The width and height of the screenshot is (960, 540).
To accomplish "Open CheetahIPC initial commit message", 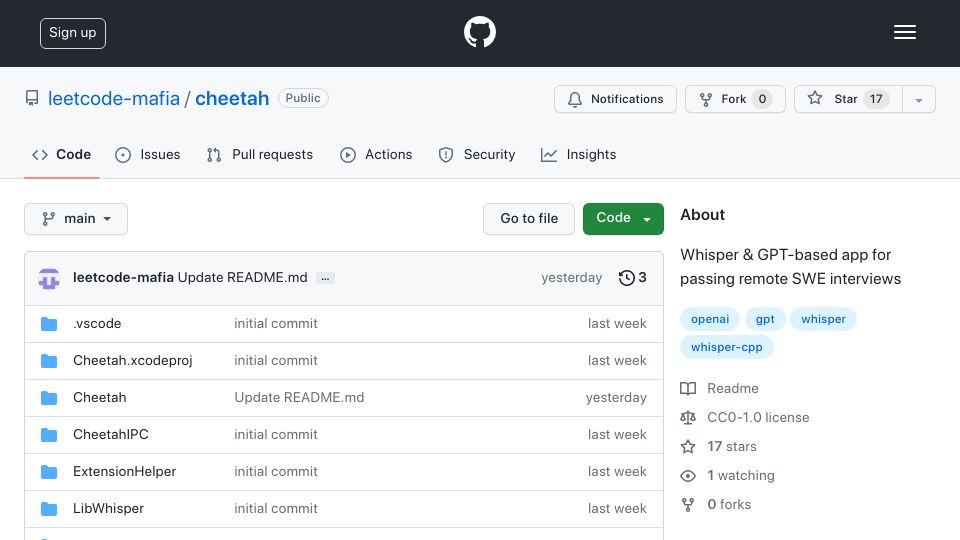I will pyautogui.click(x=276, y=434).
